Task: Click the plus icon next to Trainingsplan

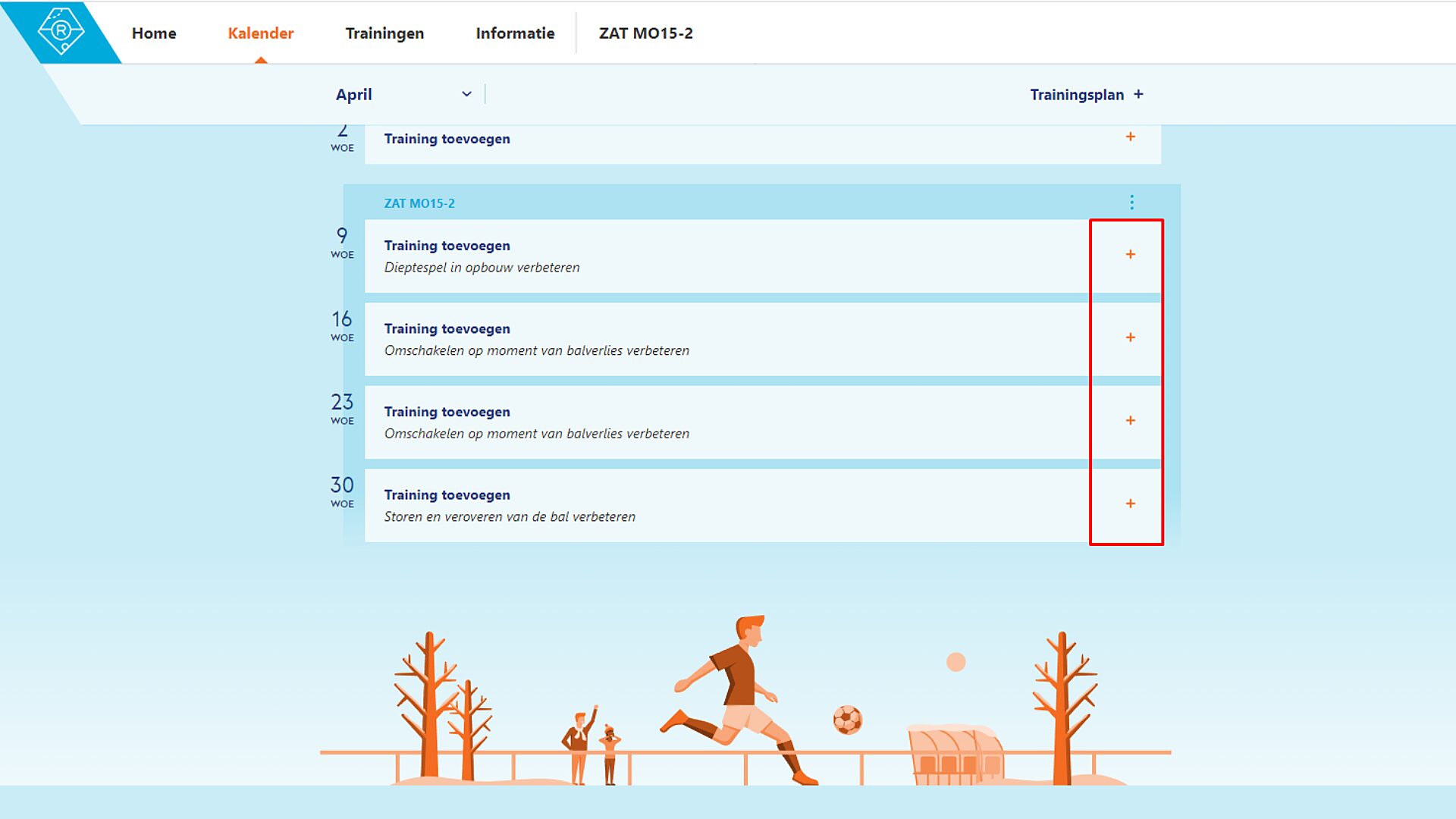Action: coord(1140,94)
